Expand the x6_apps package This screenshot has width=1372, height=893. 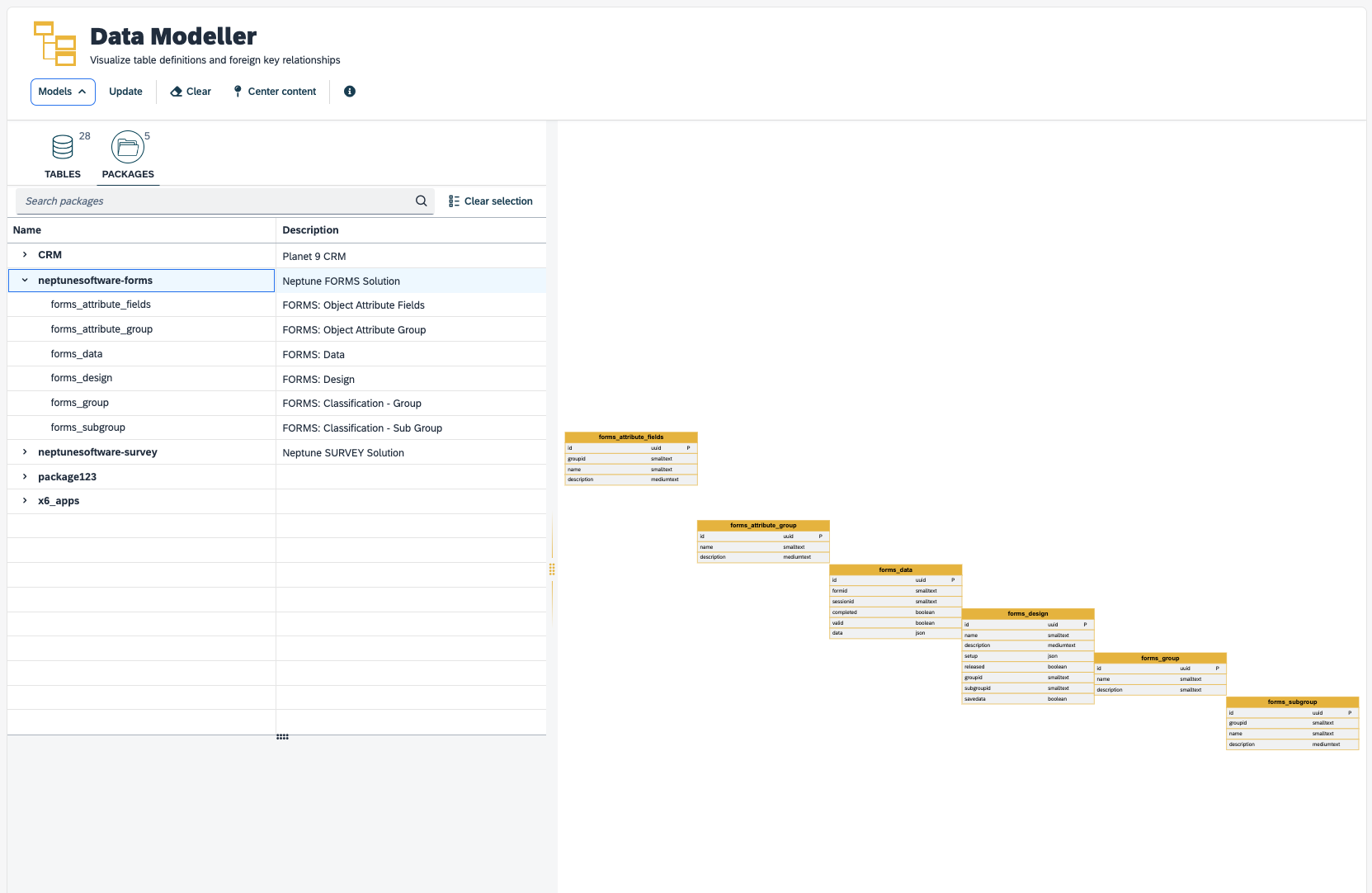[25, 501]
